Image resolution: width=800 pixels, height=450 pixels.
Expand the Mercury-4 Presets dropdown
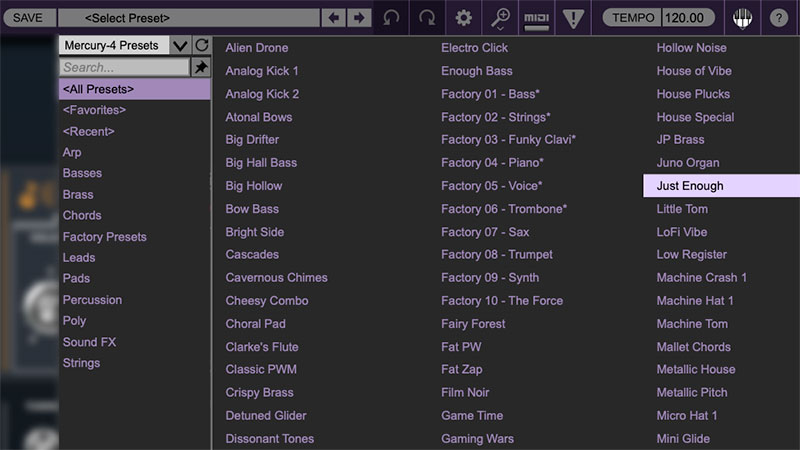[180, 45]
